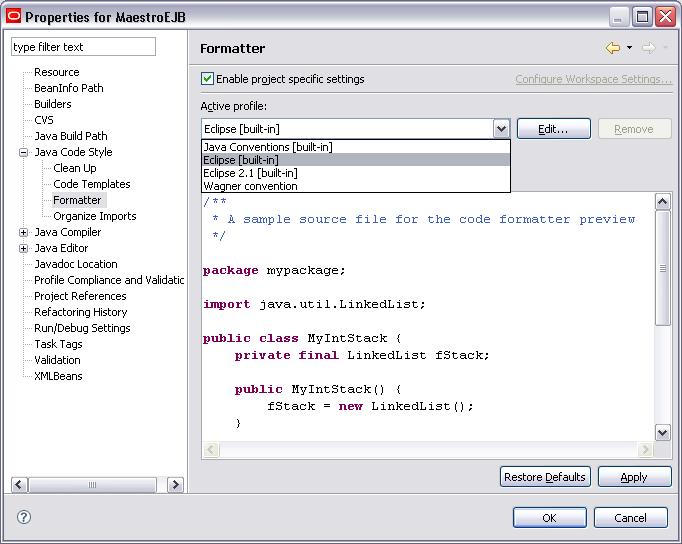Click the Oracle icon in title bar

(13, 17)
